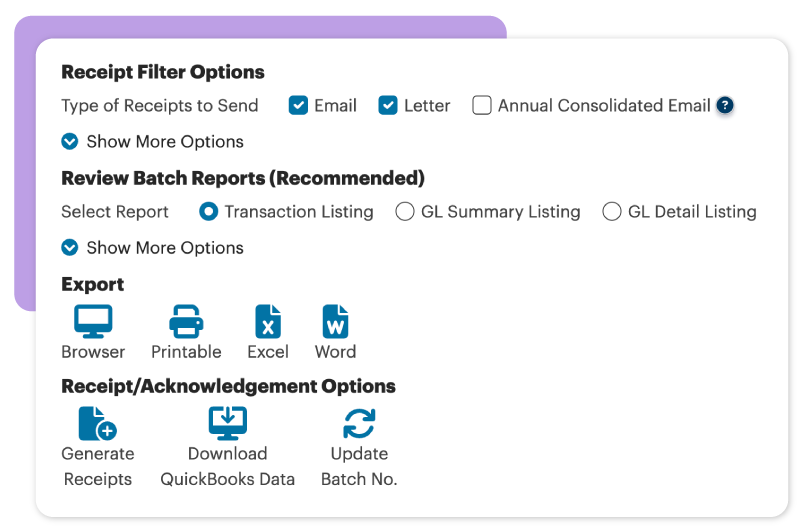Export report to Word document icon
Viewport: 800px width, 532px height.
pos(335,322)
